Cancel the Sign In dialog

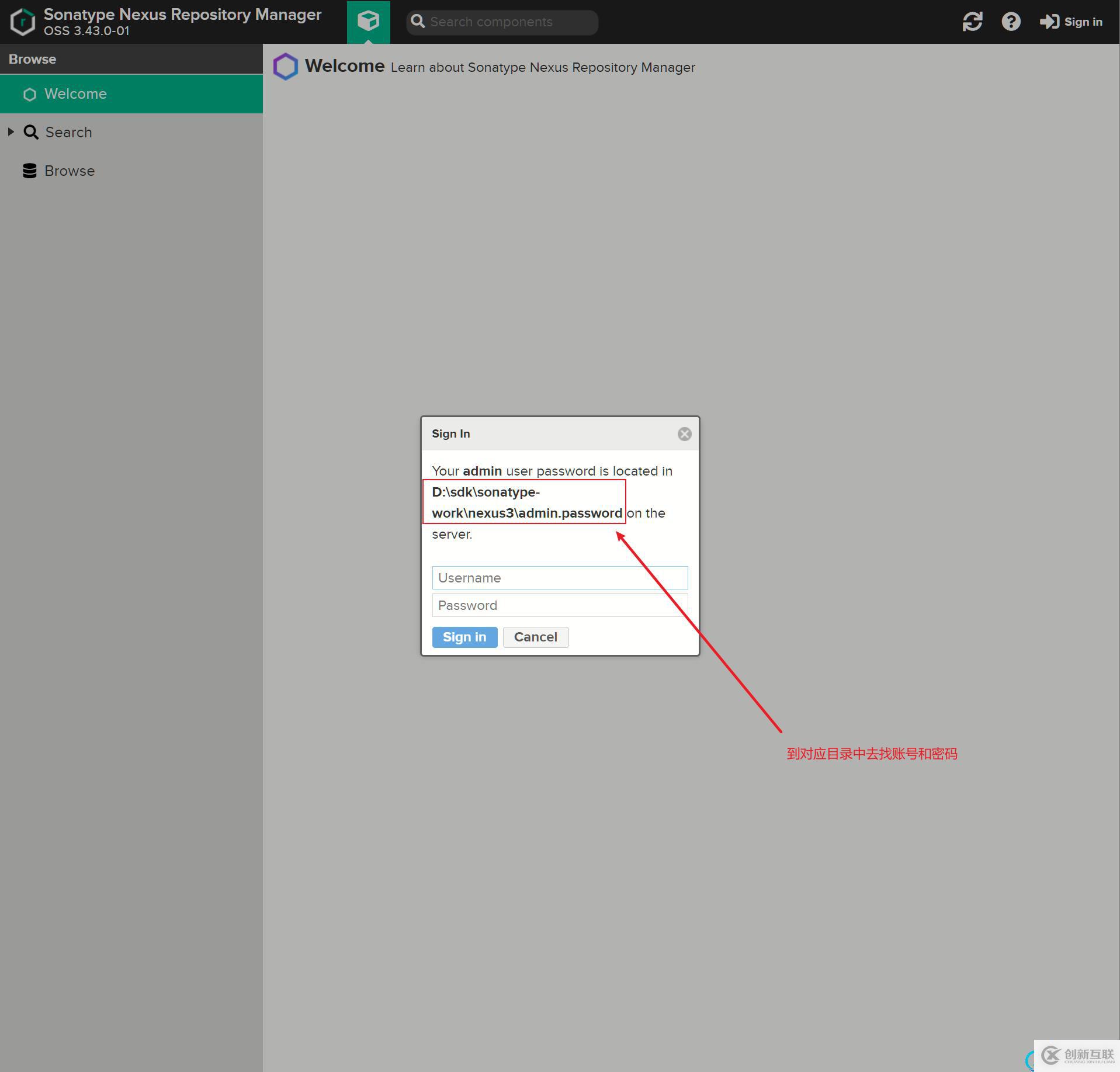click(x=536, y=637)
